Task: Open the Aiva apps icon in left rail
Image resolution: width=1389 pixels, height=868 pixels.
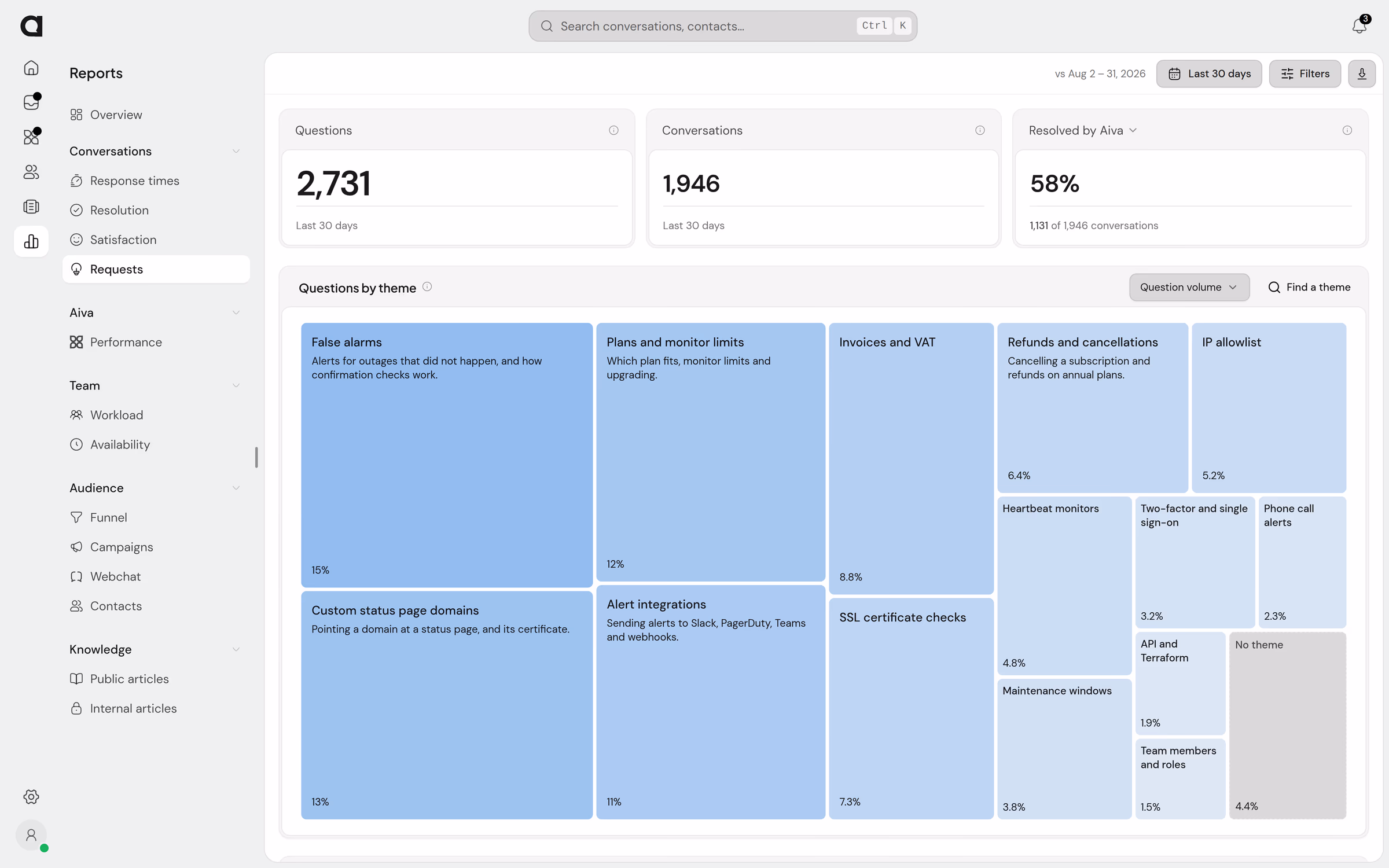Action: (x=31, y=137)
